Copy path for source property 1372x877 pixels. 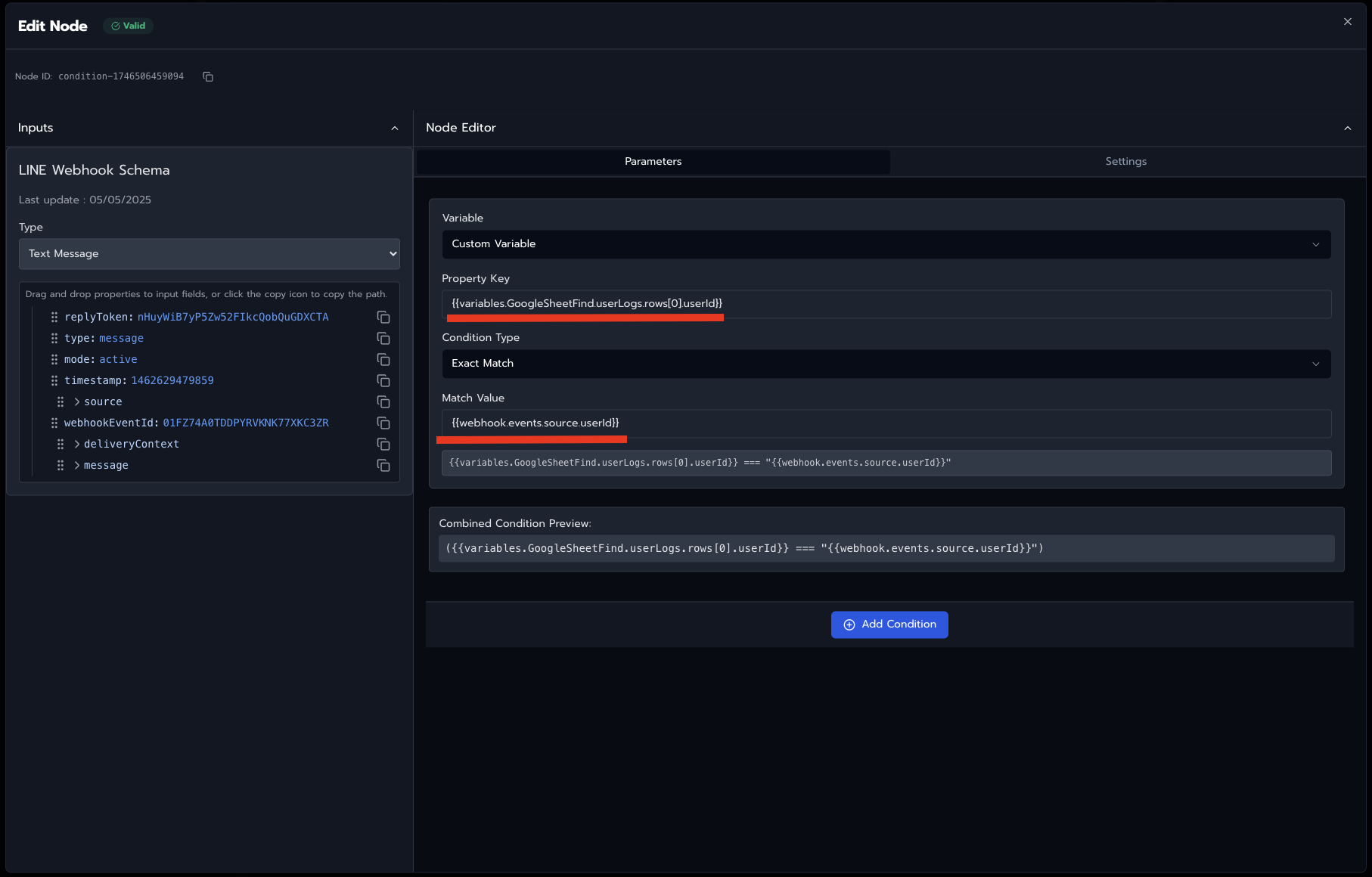383,401
